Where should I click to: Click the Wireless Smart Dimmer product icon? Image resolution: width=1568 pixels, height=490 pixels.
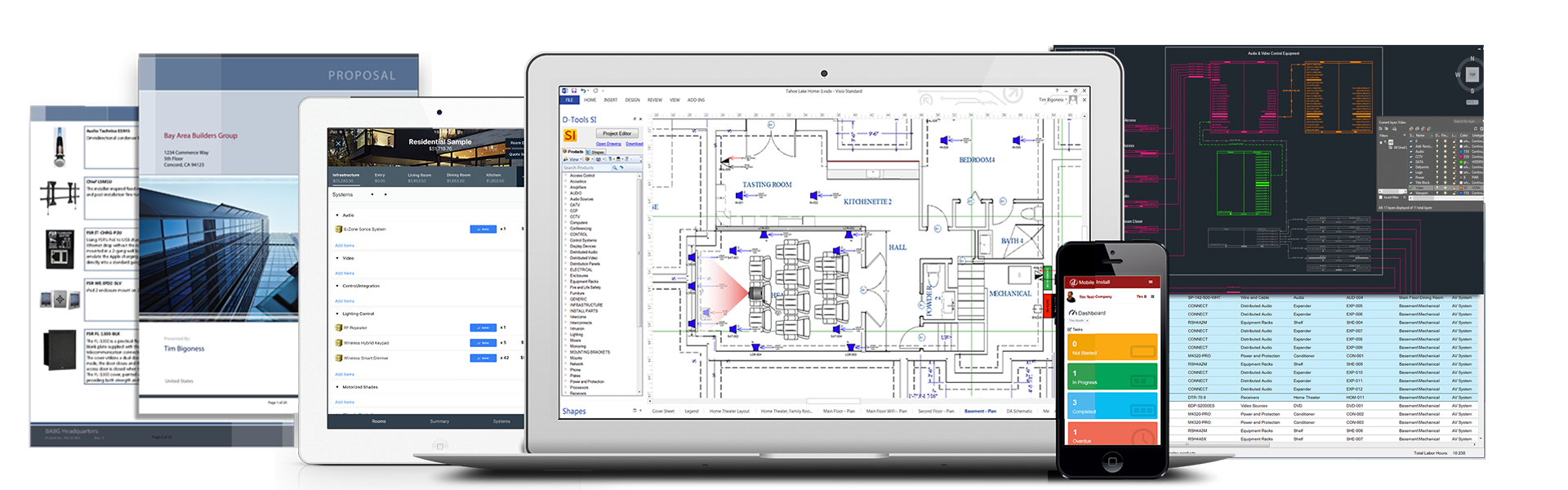339,358
